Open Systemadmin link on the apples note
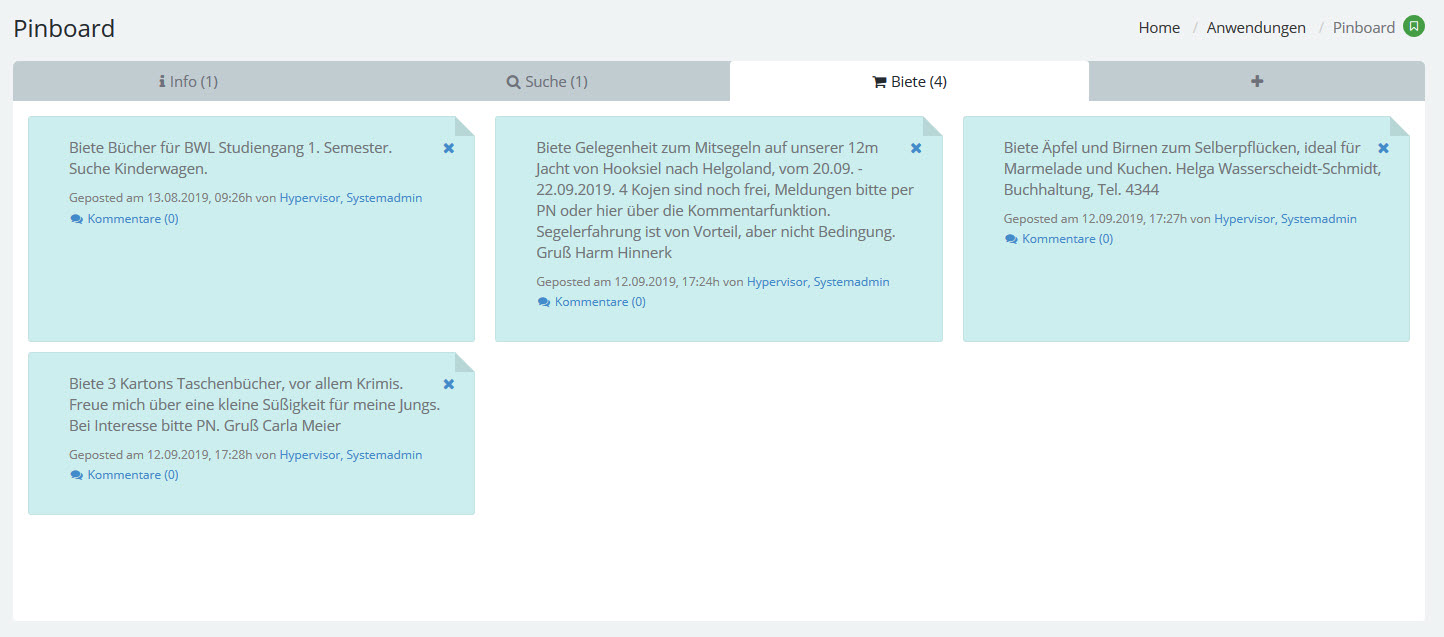The image size is (1444, 637). 1318,218
